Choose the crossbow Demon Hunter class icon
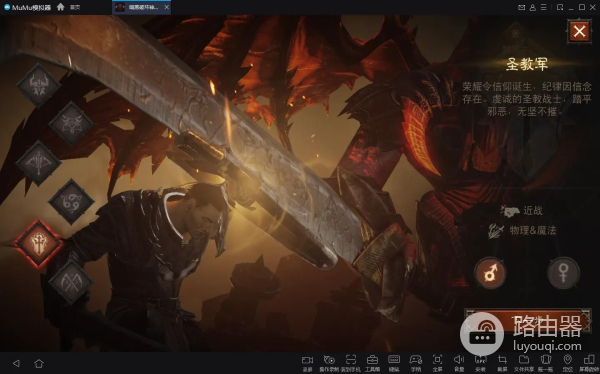 (38, 163)
